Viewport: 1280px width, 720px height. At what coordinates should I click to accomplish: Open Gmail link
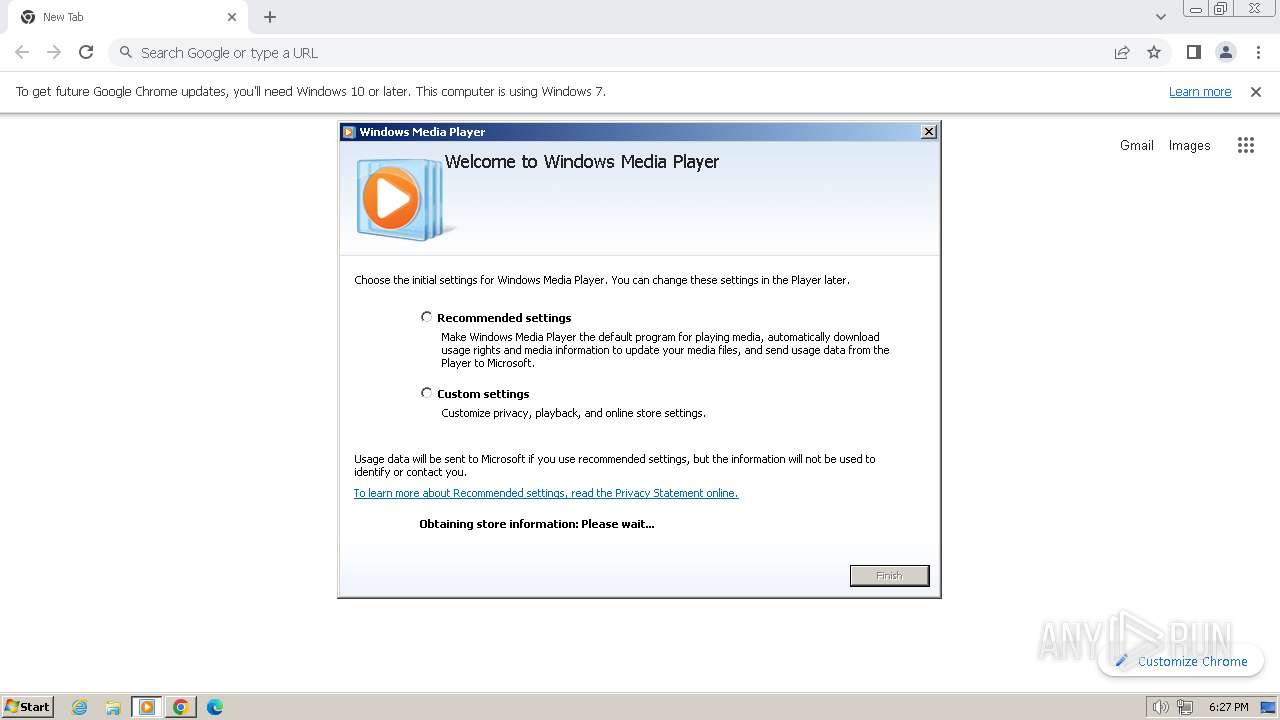[x=1137, y=145]
